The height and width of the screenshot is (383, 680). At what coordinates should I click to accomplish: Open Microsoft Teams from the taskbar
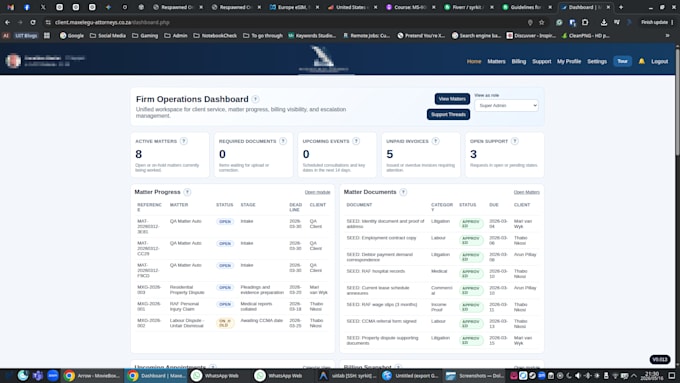tap(38, 376)
